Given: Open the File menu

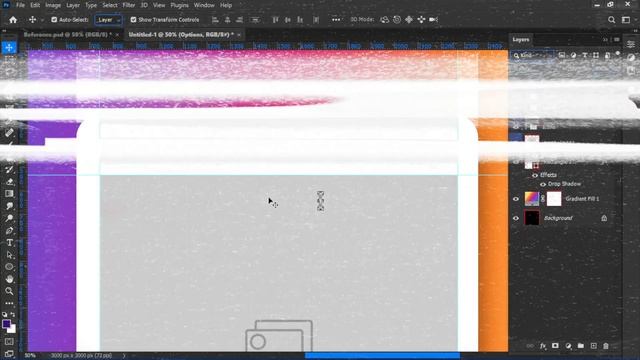Looking at the screenshot, I should click(x=20, y=5).
